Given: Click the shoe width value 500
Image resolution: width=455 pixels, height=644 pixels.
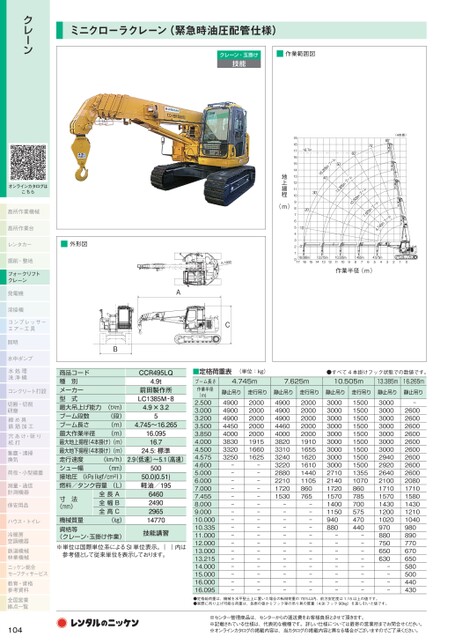Looking at the screenshot, I should pos(156,468).
